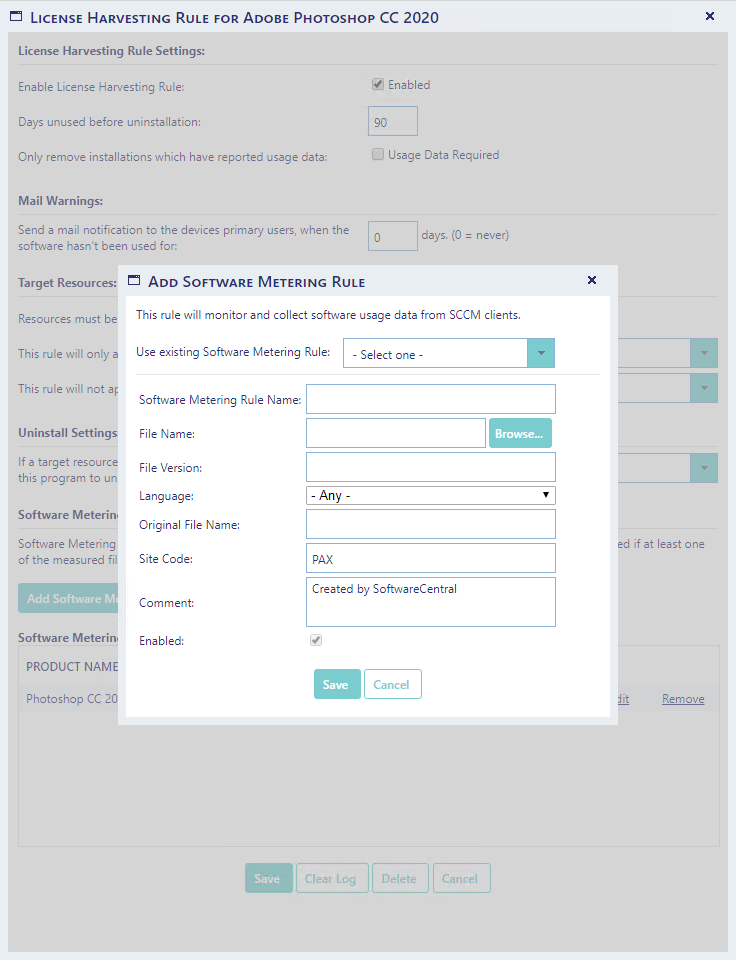Save the new software metering rule
736x960 pixels.
[336, 684]
